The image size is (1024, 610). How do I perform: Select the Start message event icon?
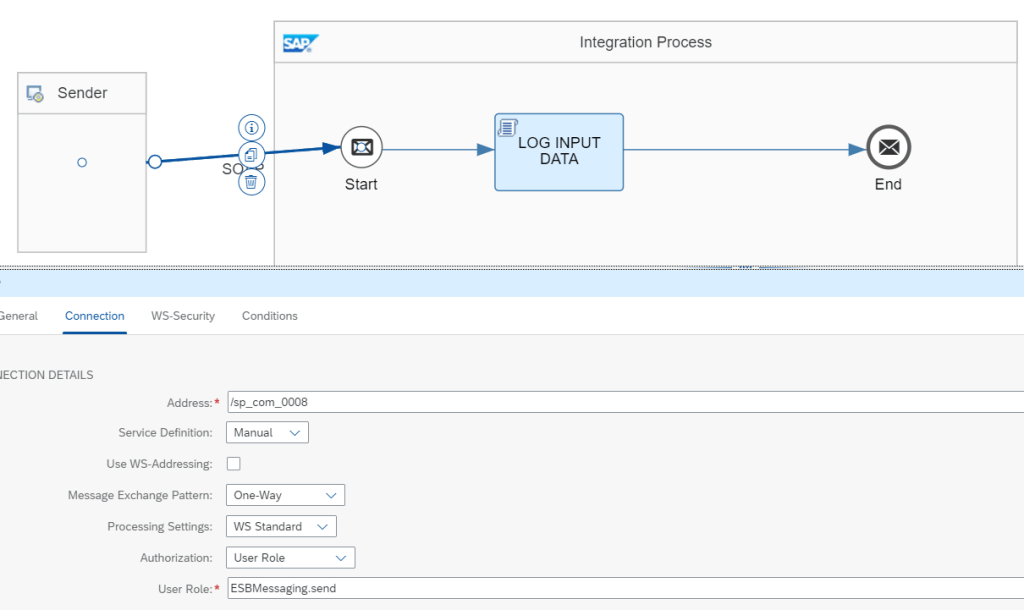tap(361, 148)
